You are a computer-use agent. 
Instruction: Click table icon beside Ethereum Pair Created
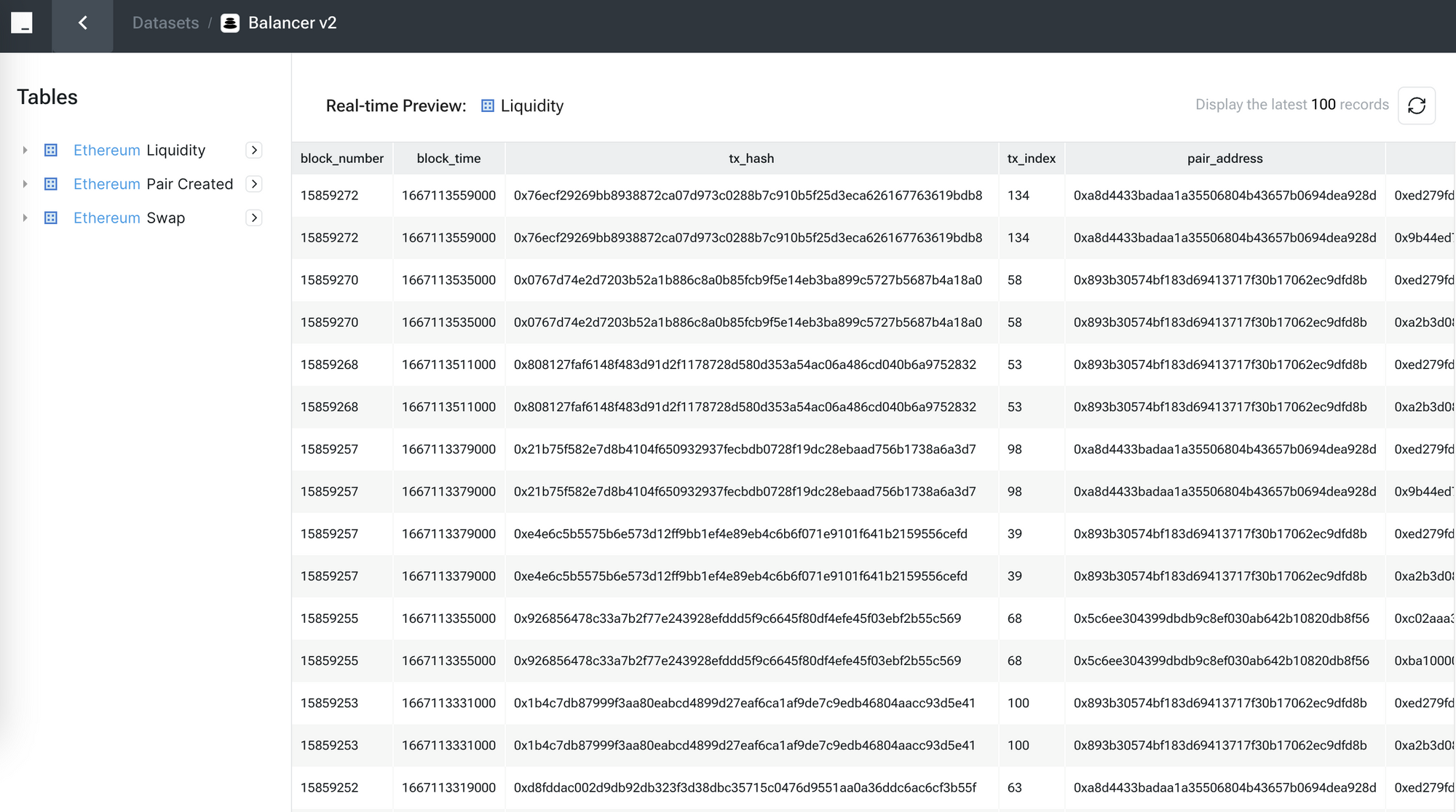click(51, 184)
